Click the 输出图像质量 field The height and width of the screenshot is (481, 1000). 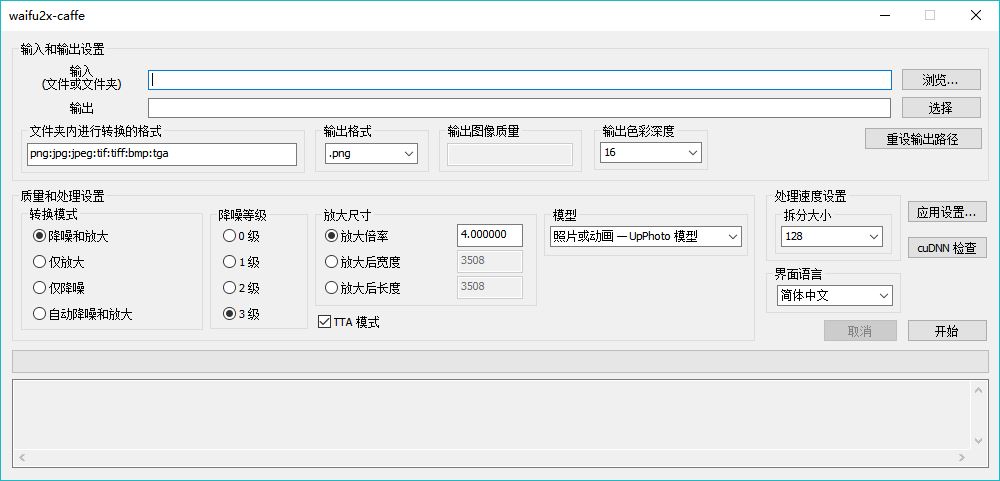510,154
